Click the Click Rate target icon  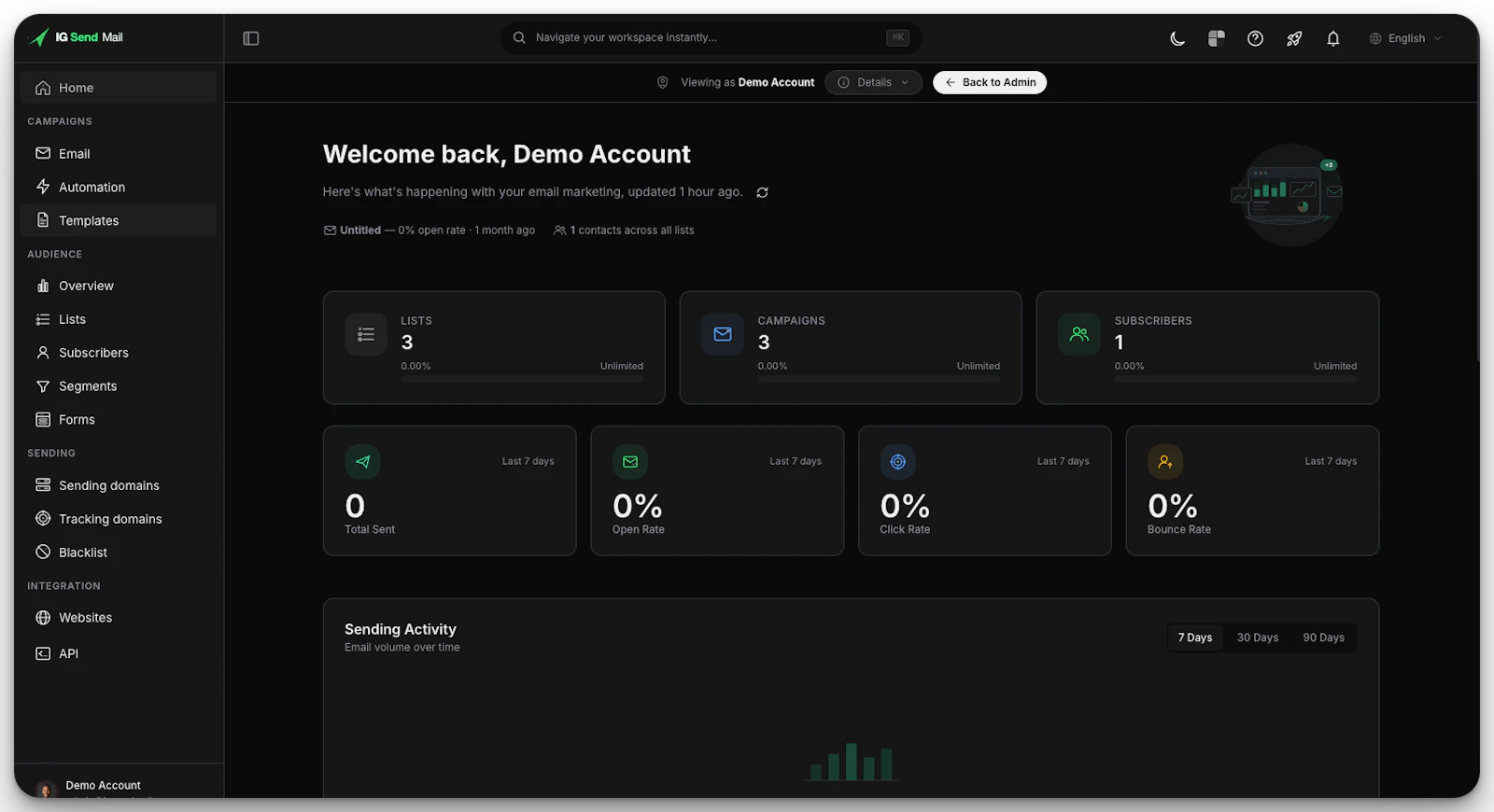coord(897,462)
